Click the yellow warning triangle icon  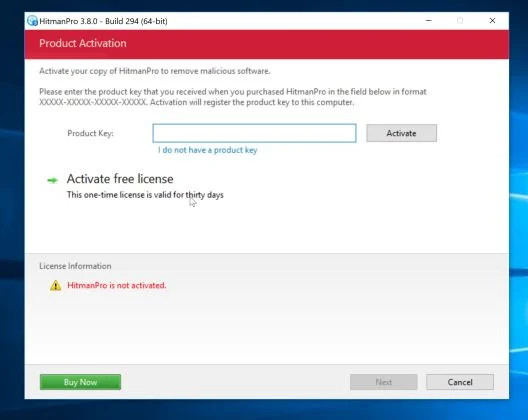(x=56, y=285)
